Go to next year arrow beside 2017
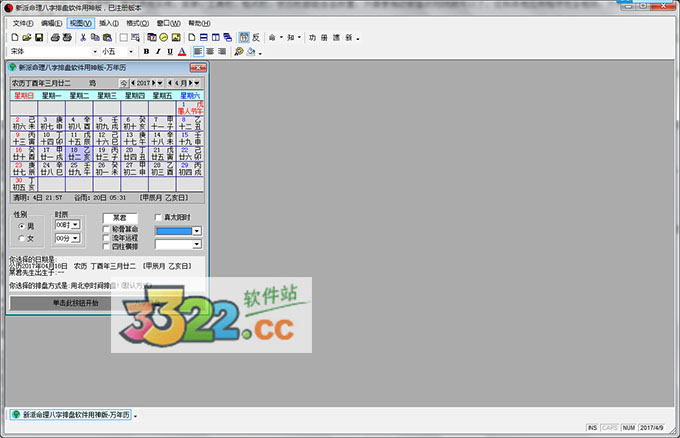This screenshot has height=438, width=680. click(x=154, y=83)
